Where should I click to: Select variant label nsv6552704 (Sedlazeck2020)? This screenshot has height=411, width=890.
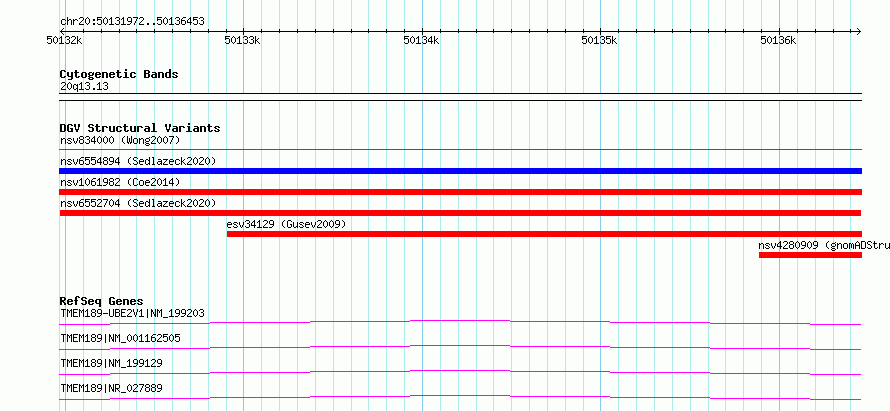pos(138,203)
